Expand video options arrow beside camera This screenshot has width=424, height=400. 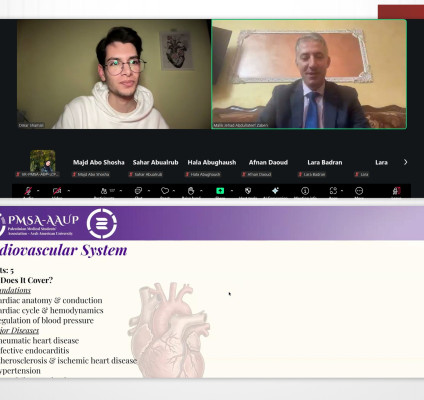click(x=69, y=191)
